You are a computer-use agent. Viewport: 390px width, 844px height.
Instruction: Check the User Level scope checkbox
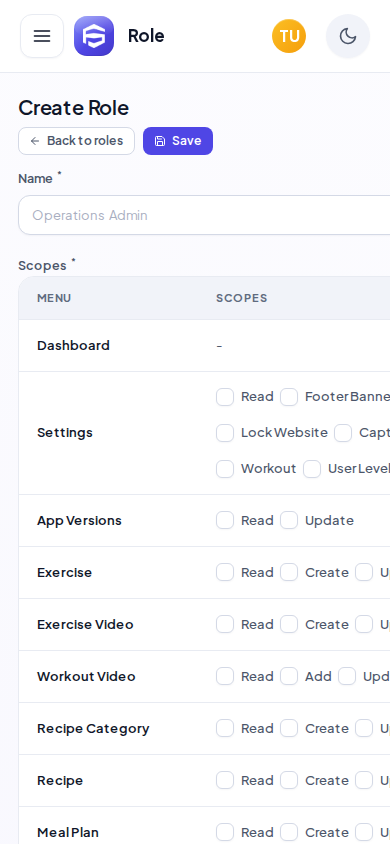(x=312, y=469)
